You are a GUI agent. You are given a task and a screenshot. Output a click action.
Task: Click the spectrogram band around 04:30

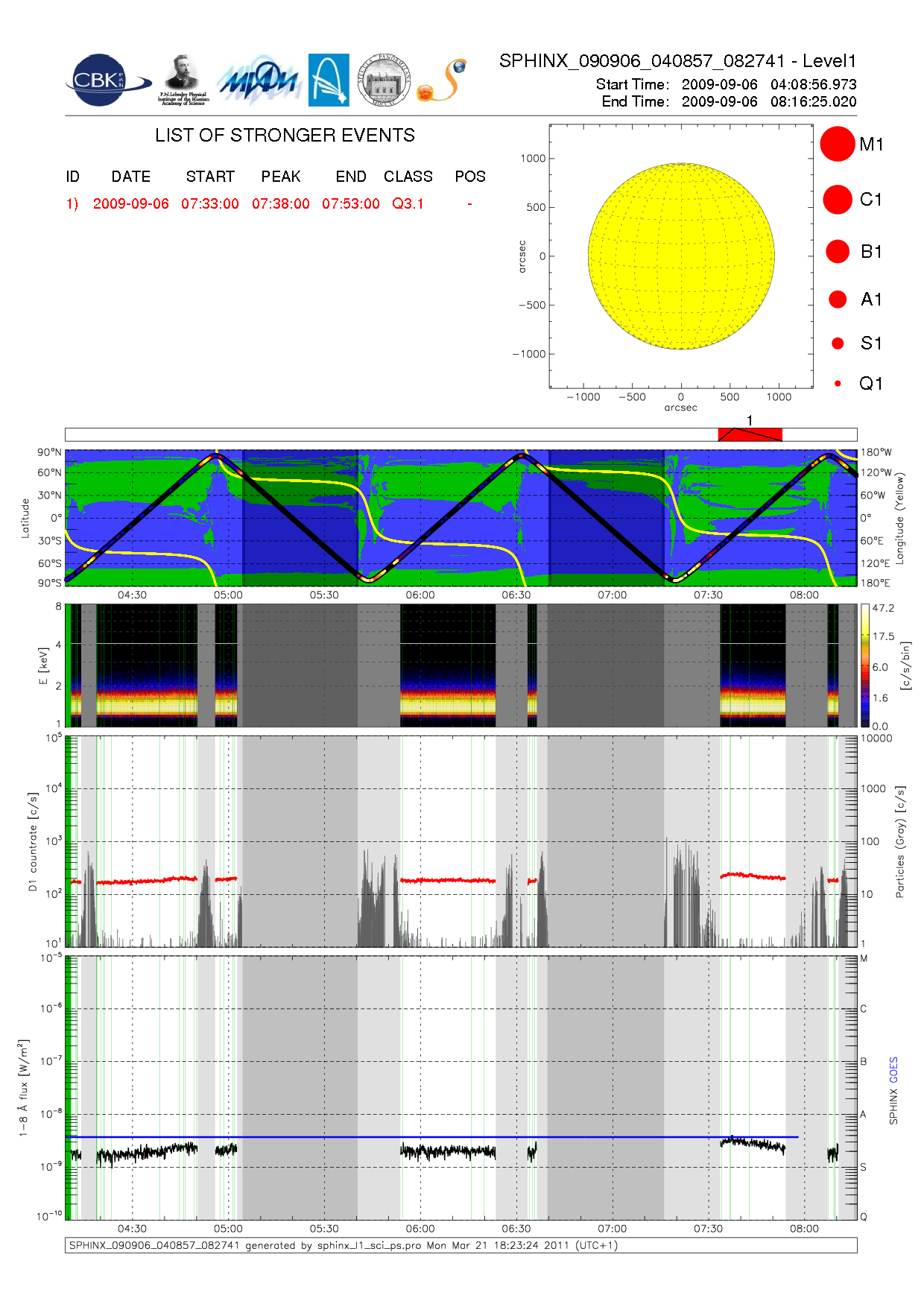pos(147,665)
